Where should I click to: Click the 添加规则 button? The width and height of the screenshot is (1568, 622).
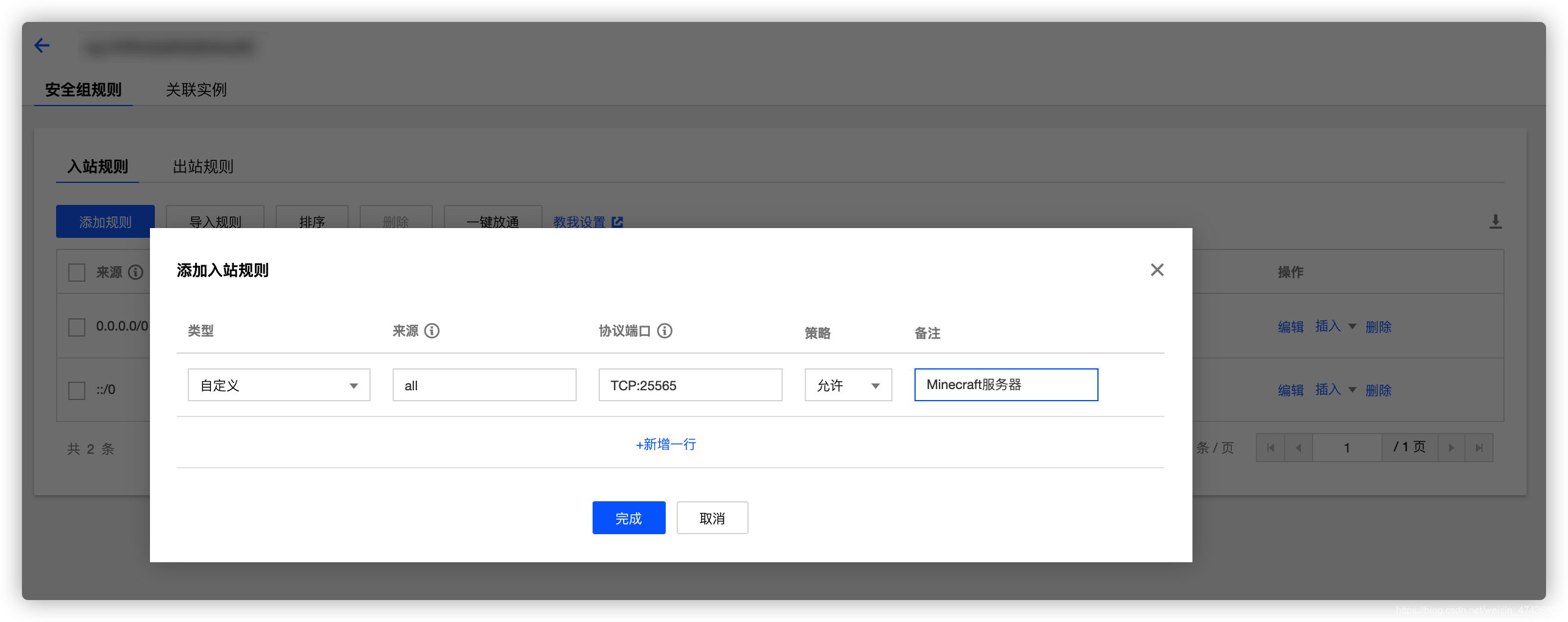click(105, 221)
